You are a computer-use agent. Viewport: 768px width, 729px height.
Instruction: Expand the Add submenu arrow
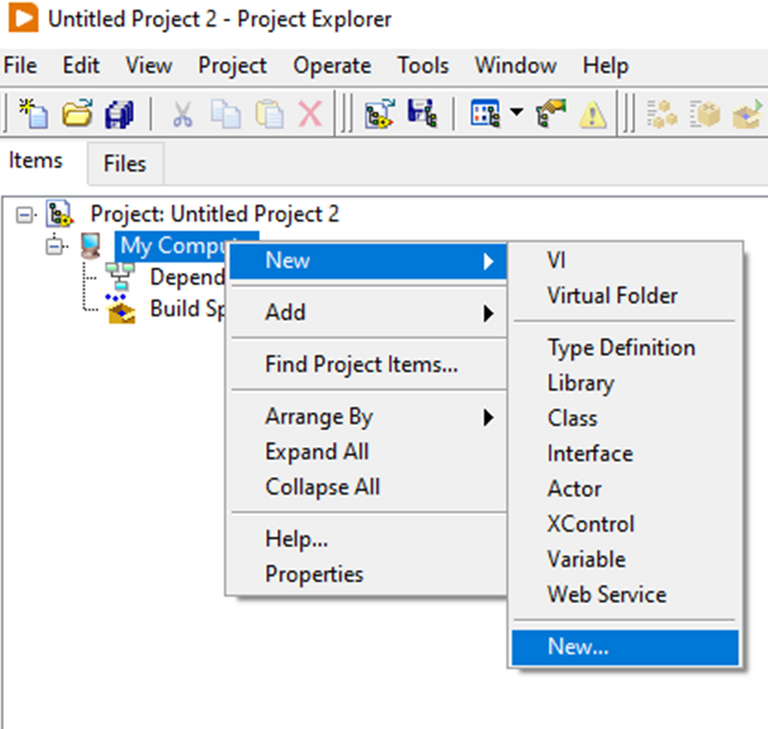(488, 313)
